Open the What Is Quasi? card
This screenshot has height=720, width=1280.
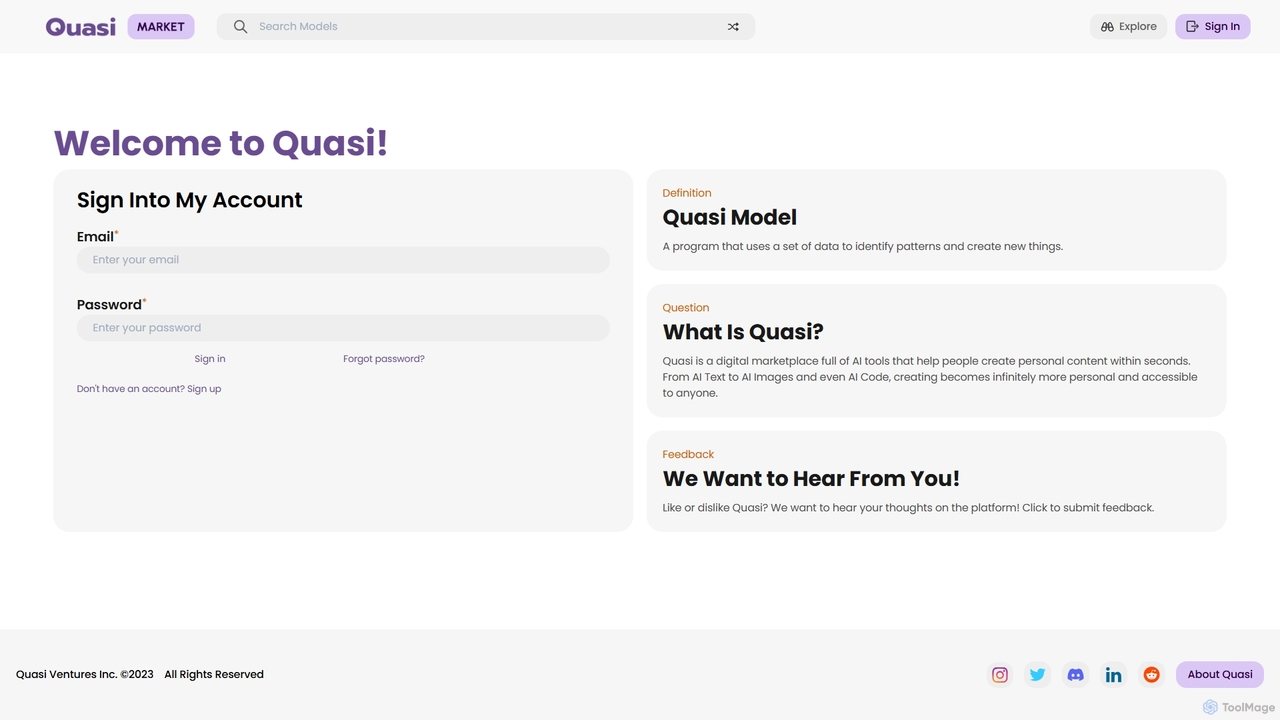pos(936,351)
